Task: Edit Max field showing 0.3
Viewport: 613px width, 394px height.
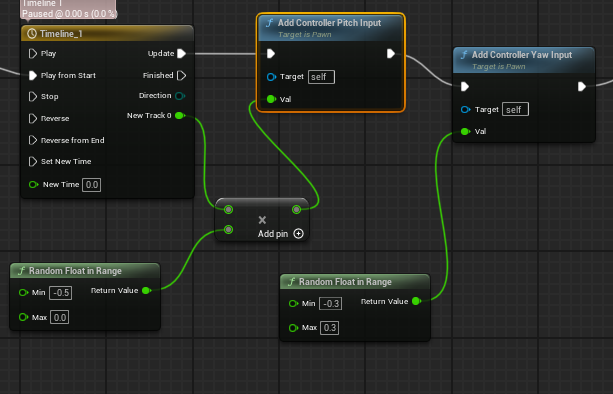Action: 330,328
